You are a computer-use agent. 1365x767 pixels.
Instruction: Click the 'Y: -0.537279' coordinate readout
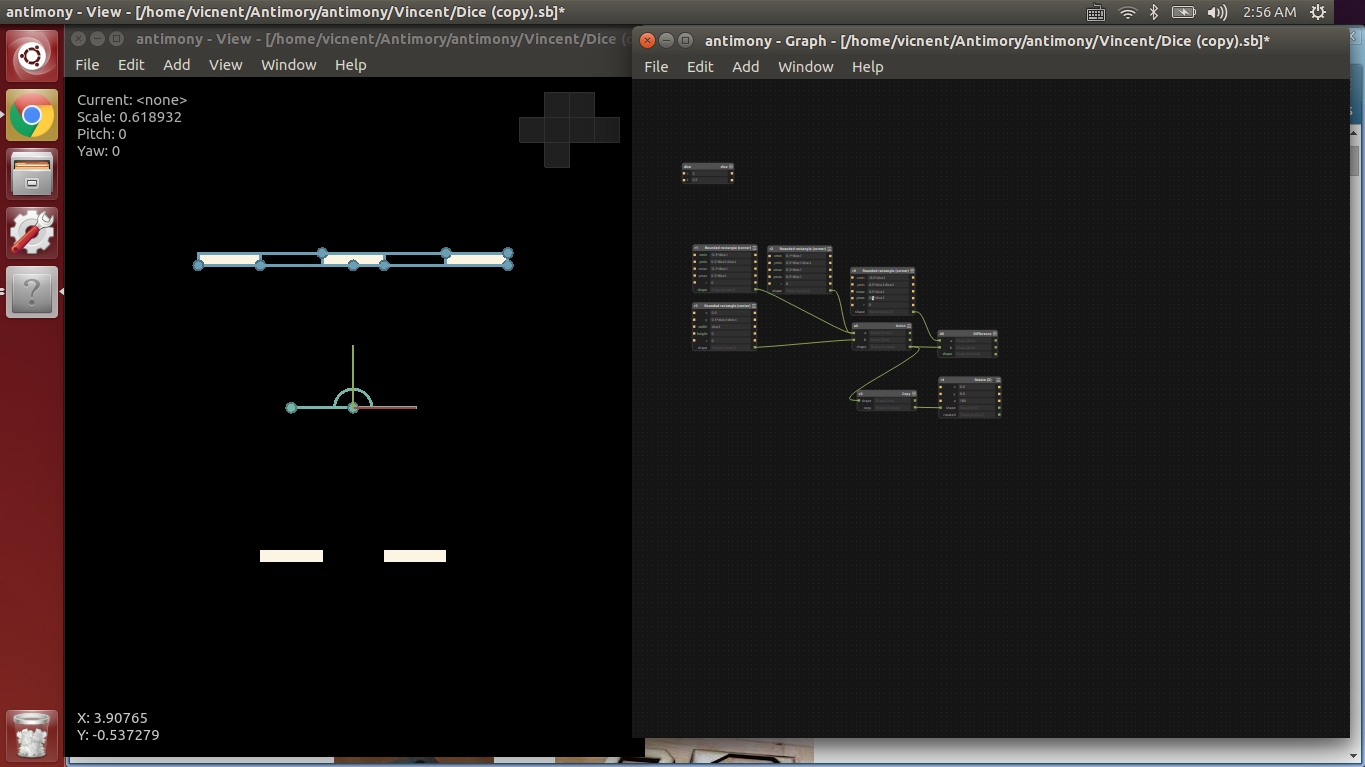pos(118,735)
